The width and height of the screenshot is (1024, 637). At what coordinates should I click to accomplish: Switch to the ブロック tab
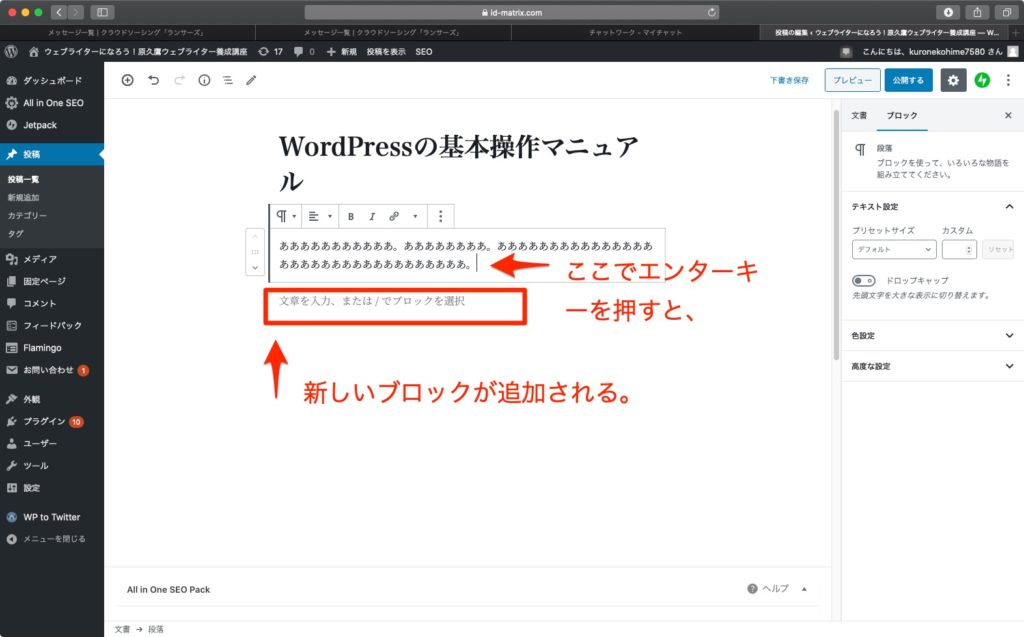[x=902, y=116]
